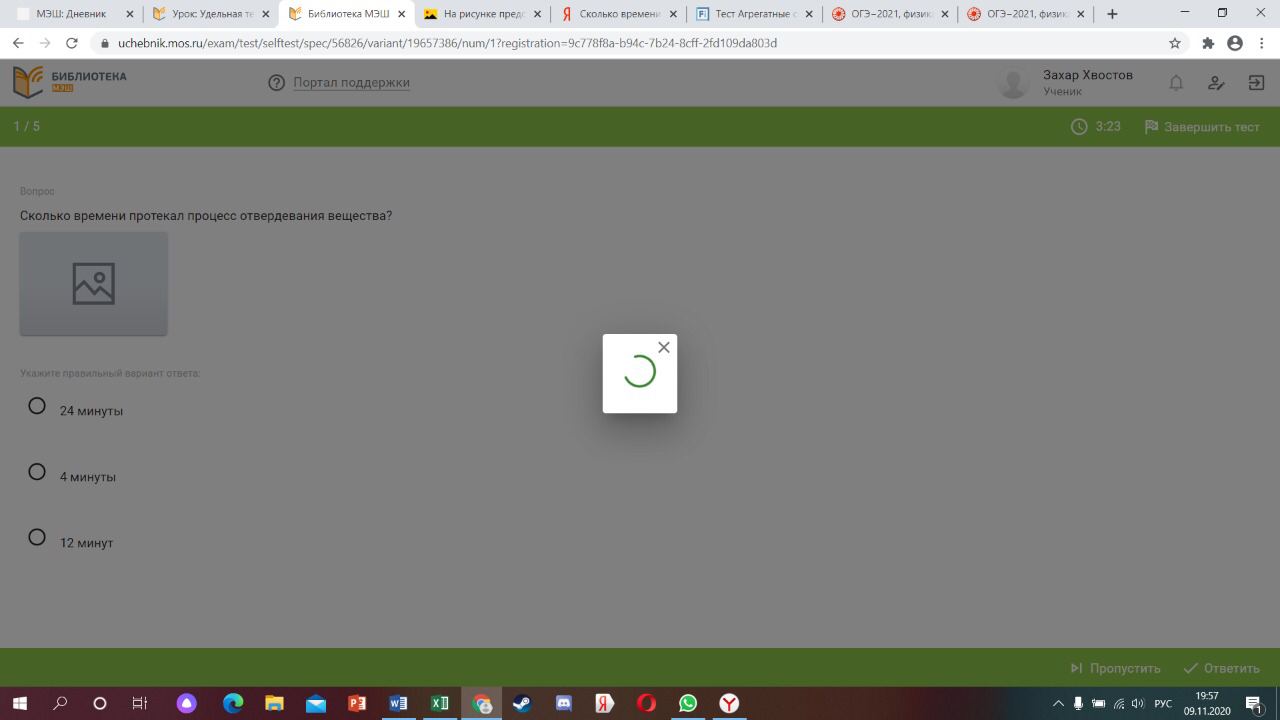The height and width of the screenshot is (720, 1280).
Task: Switch to На рисунке пред tab
Action: (x=482, y=14)
